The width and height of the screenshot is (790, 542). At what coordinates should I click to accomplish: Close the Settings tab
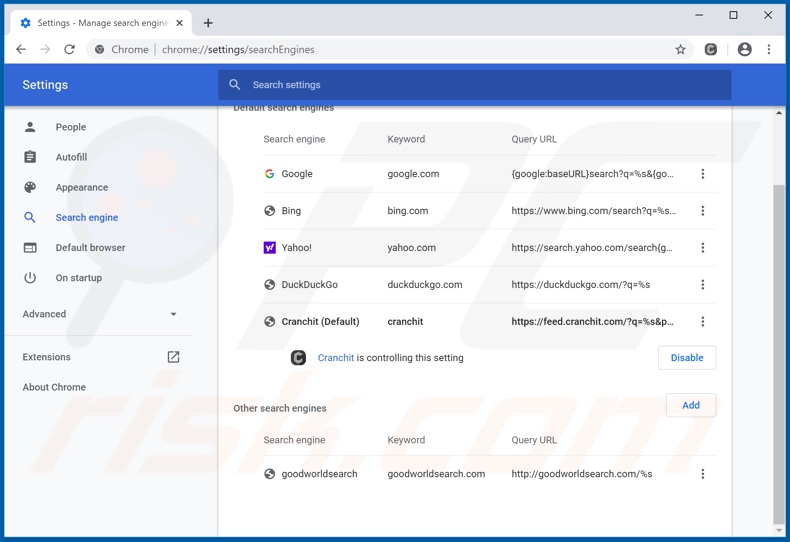pos(179,23)
